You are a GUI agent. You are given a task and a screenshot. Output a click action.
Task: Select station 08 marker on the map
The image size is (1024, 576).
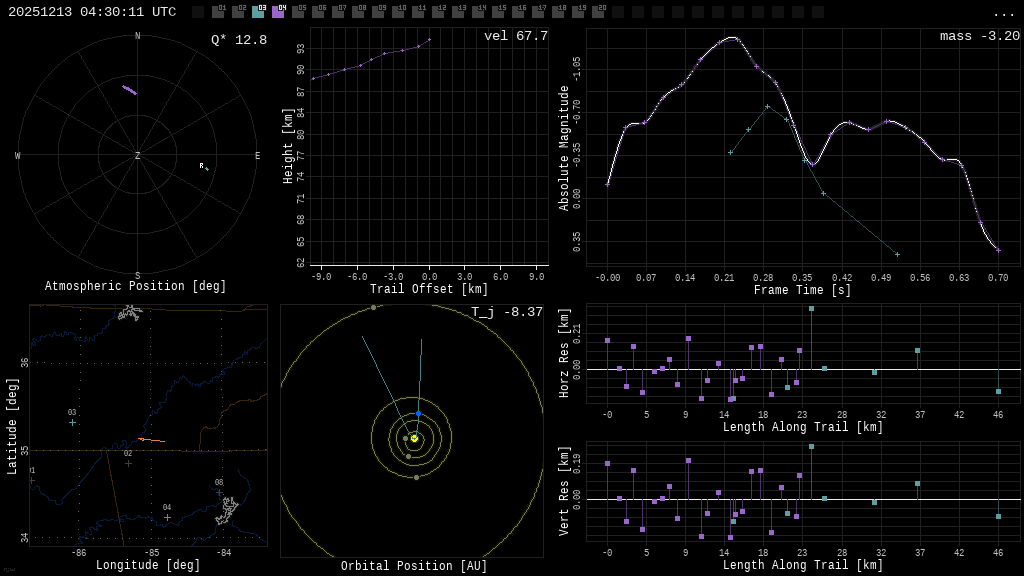click(219, 493)
